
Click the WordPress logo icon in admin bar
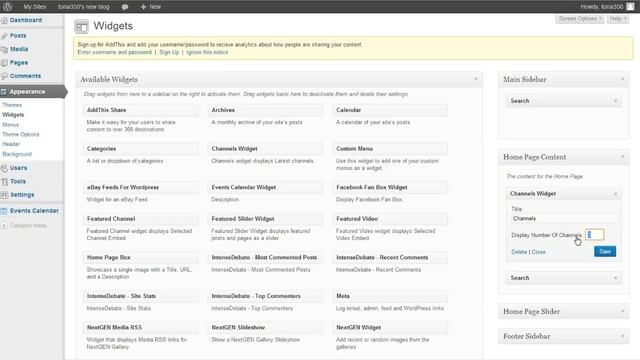(7, 7)
